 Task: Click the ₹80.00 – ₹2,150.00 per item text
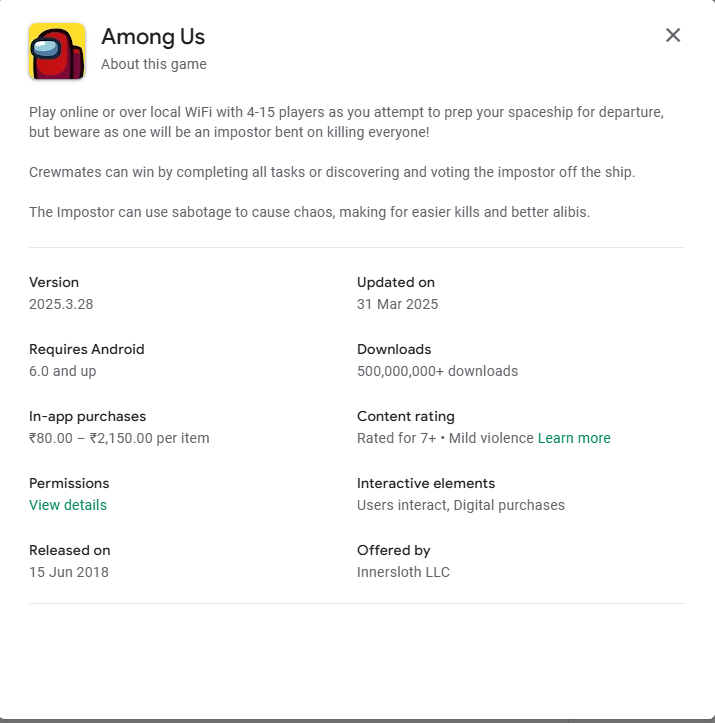pyautogui.click(x=119, y=438)
